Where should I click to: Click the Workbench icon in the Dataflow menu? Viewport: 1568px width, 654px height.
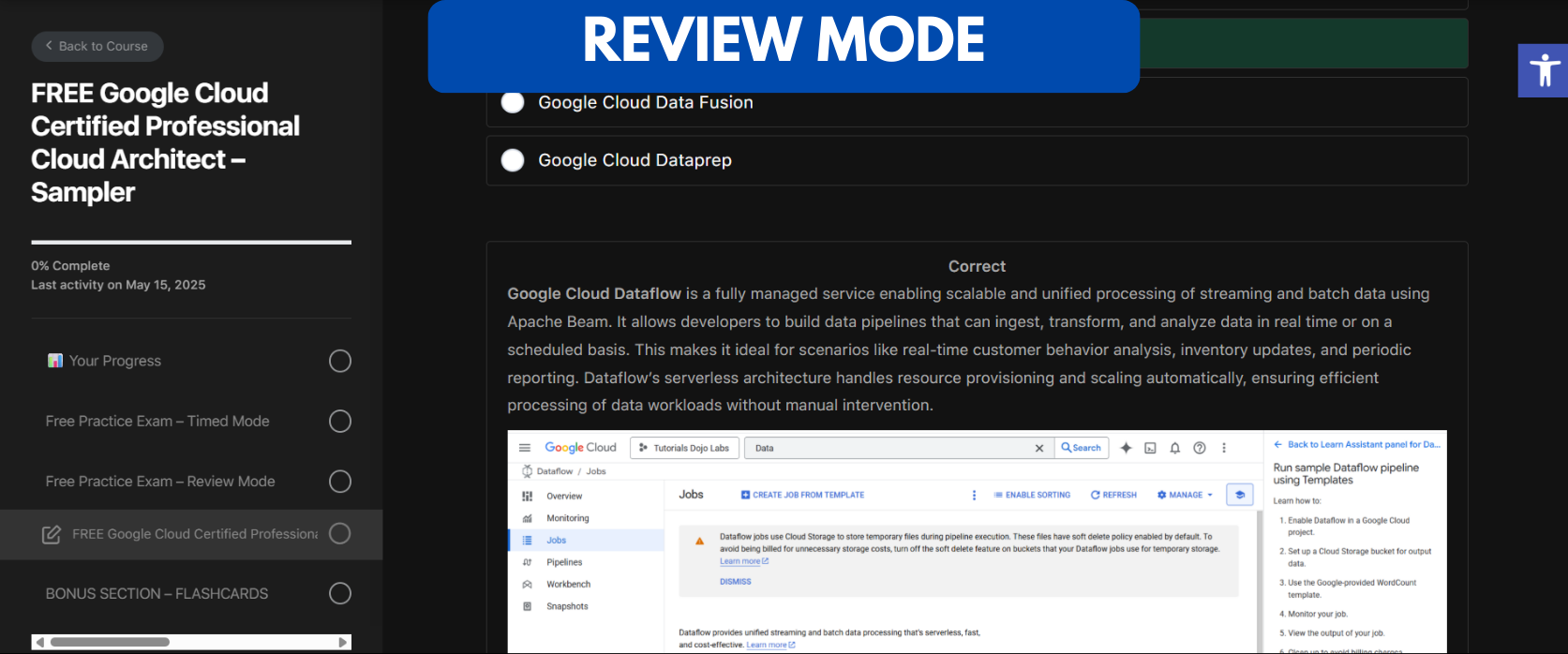coord(527,584)
